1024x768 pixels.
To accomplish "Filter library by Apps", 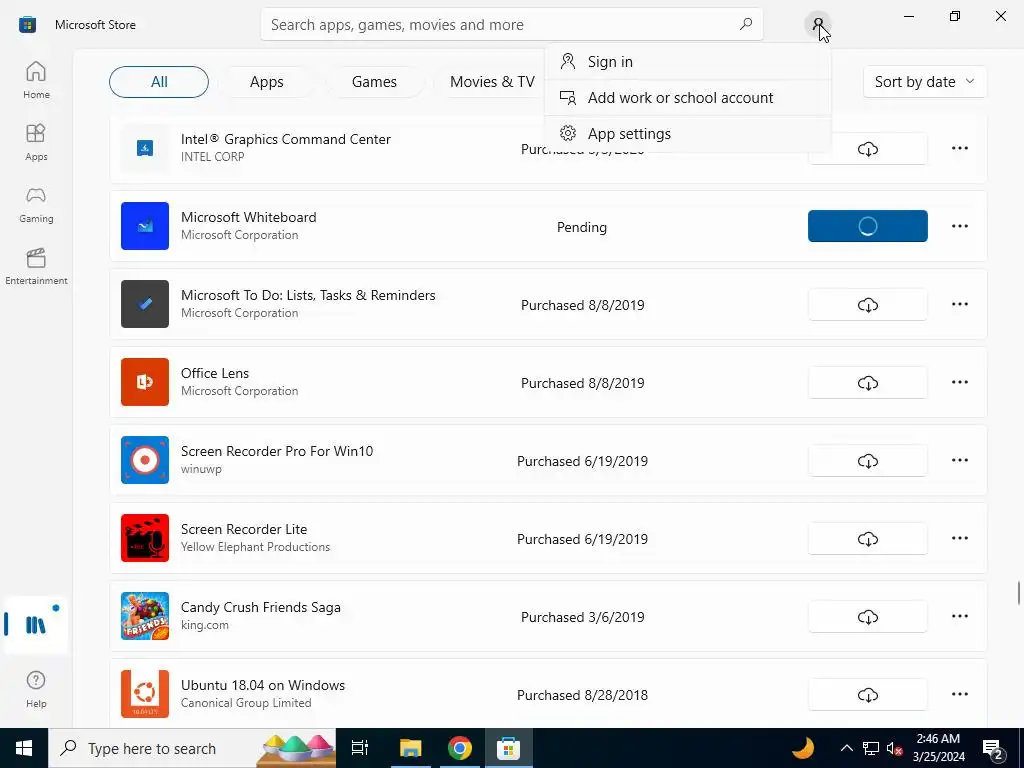I will coord(266,82).
